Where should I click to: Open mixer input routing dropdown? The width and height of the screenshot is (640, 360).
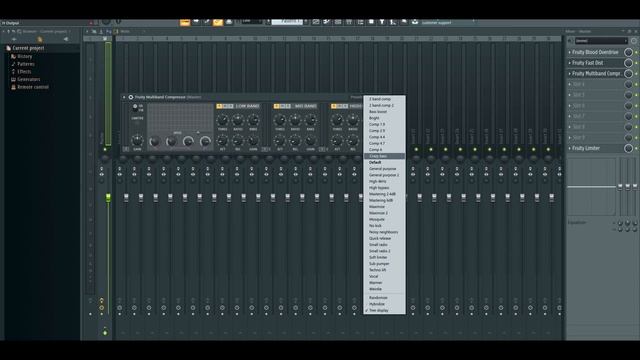(x=601, y=41)
